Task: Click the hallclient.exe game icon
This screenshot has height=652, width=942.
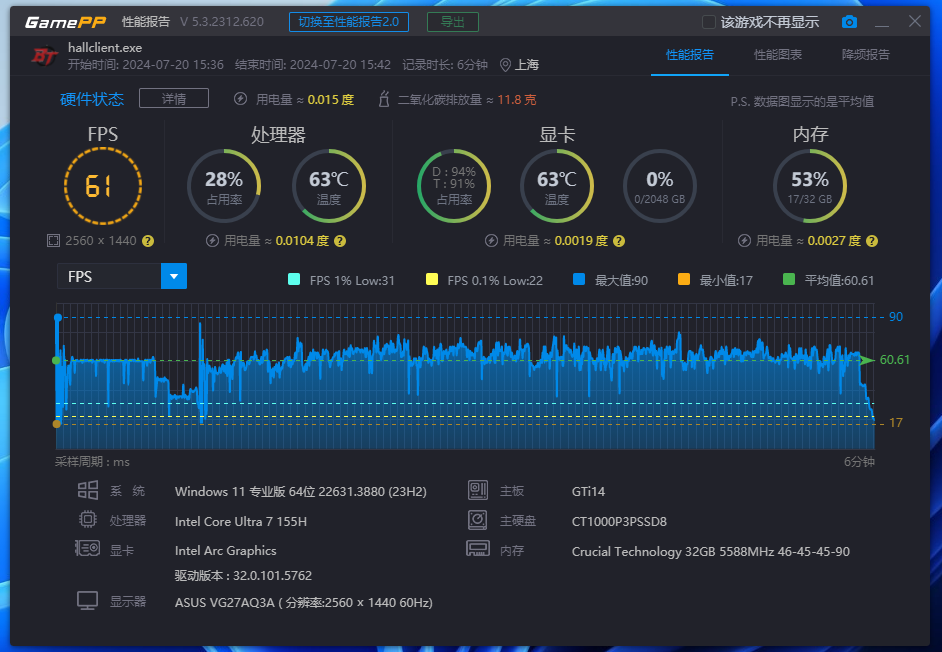Action: [x=42, y=56]
